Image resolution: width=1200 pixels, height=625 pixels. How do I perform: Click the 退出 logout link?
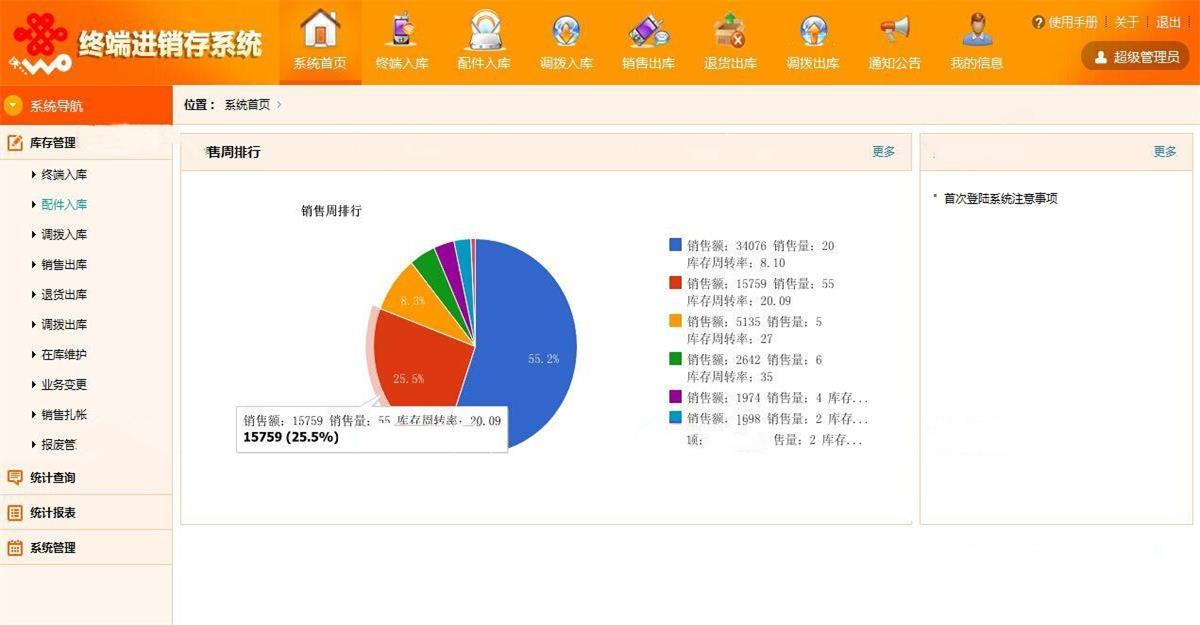pos(1168,22)
